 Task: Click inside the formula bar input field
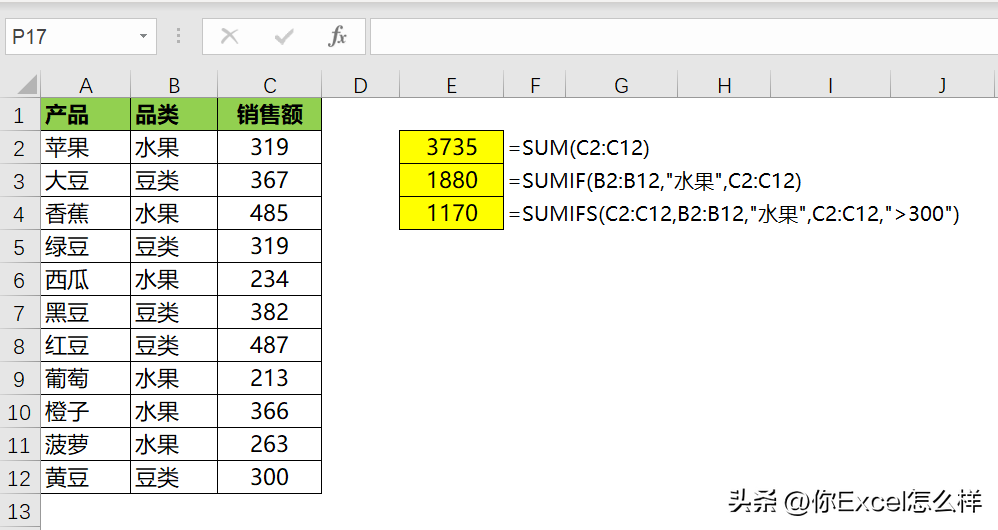pyautogui.click(x=680, y=37)
